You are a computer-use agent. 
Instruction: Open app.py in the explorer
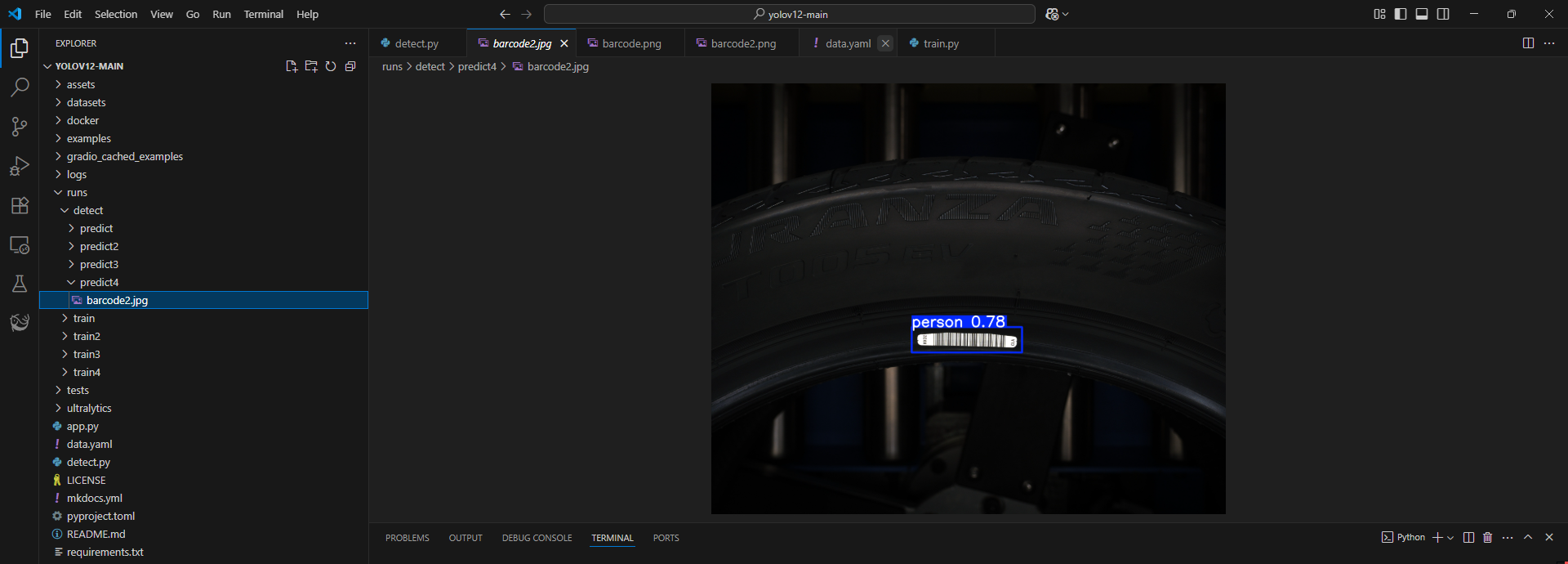(x=204, y=426)
